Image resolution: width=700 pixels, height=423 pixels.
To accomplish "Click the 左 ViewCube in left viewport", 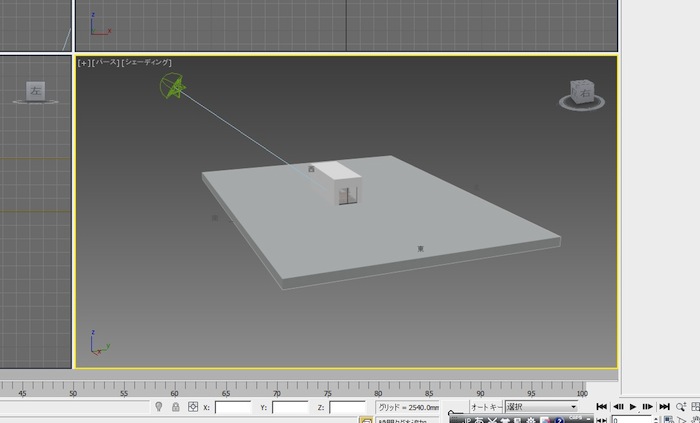I will tap(35, 90).
